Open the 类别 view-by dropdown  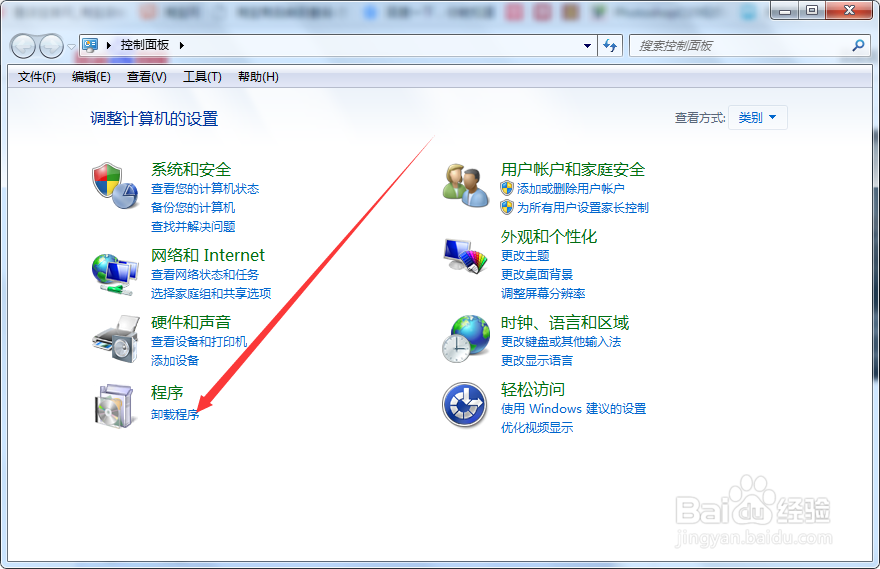click(x=758, y=118)
